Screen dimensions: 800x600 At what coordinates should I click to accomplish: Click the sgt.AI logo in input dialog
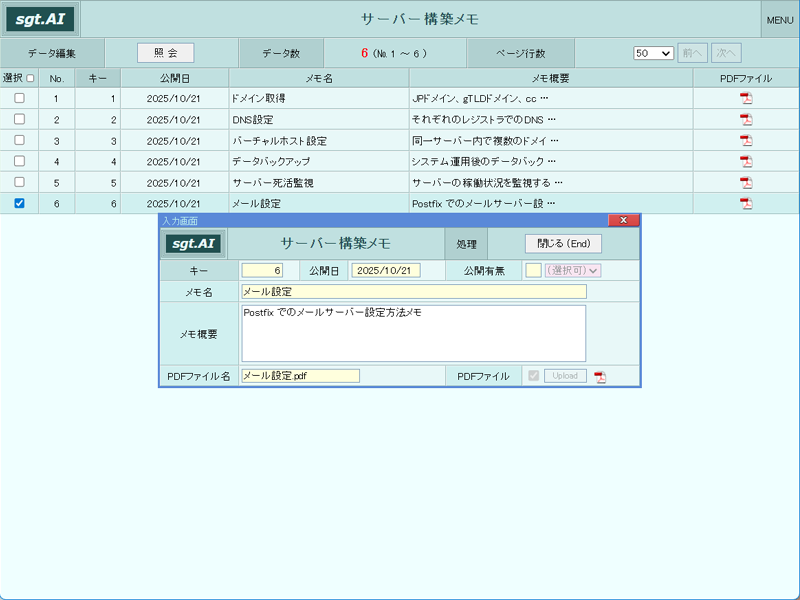[x=193, y=243]
